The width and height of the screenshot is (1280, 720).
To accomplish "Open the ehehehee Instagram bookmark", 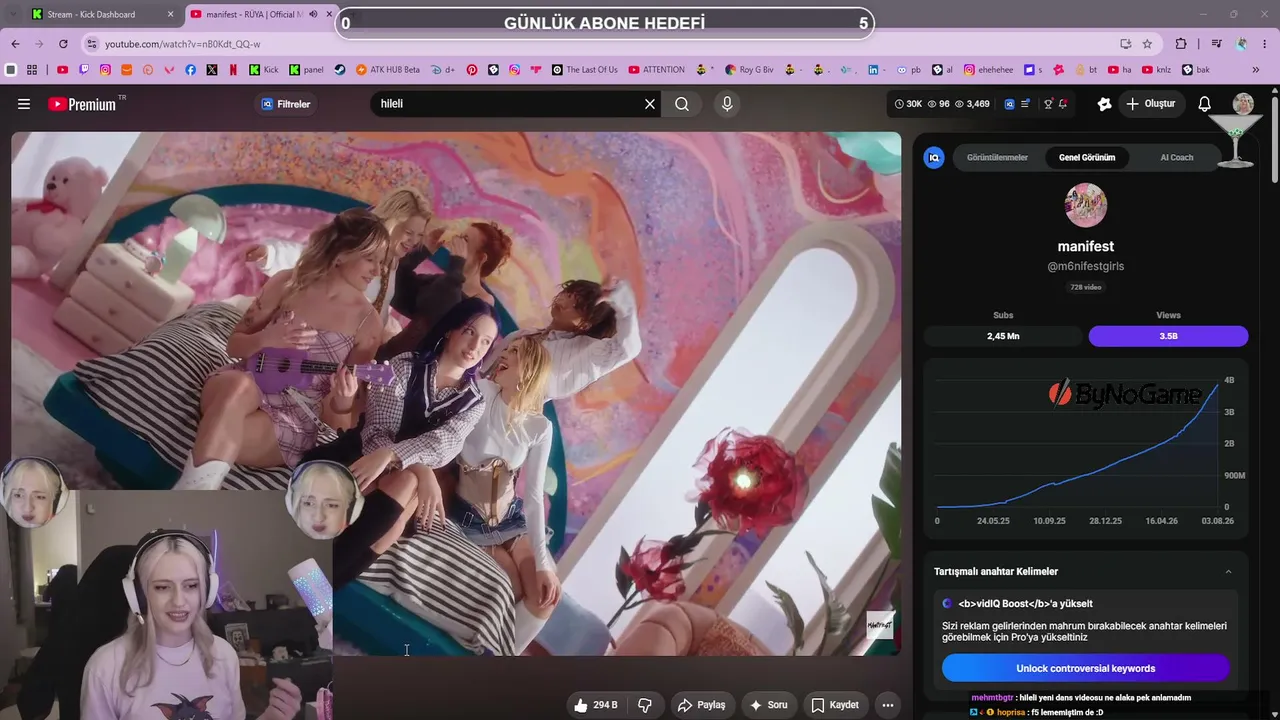I will coord(988,70).
